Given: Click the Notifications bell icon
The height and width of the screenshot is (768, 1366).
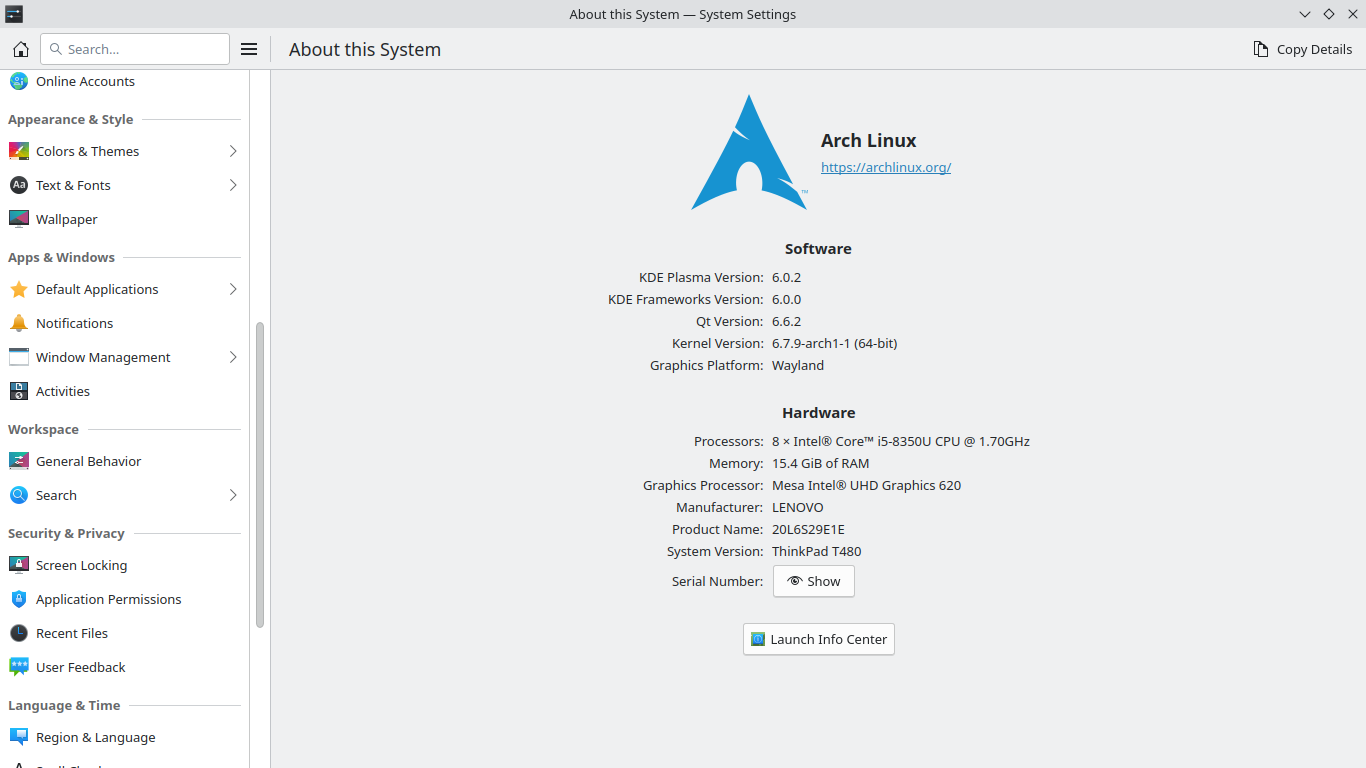Looking at the screenshot, I should (x=18, y=323).
